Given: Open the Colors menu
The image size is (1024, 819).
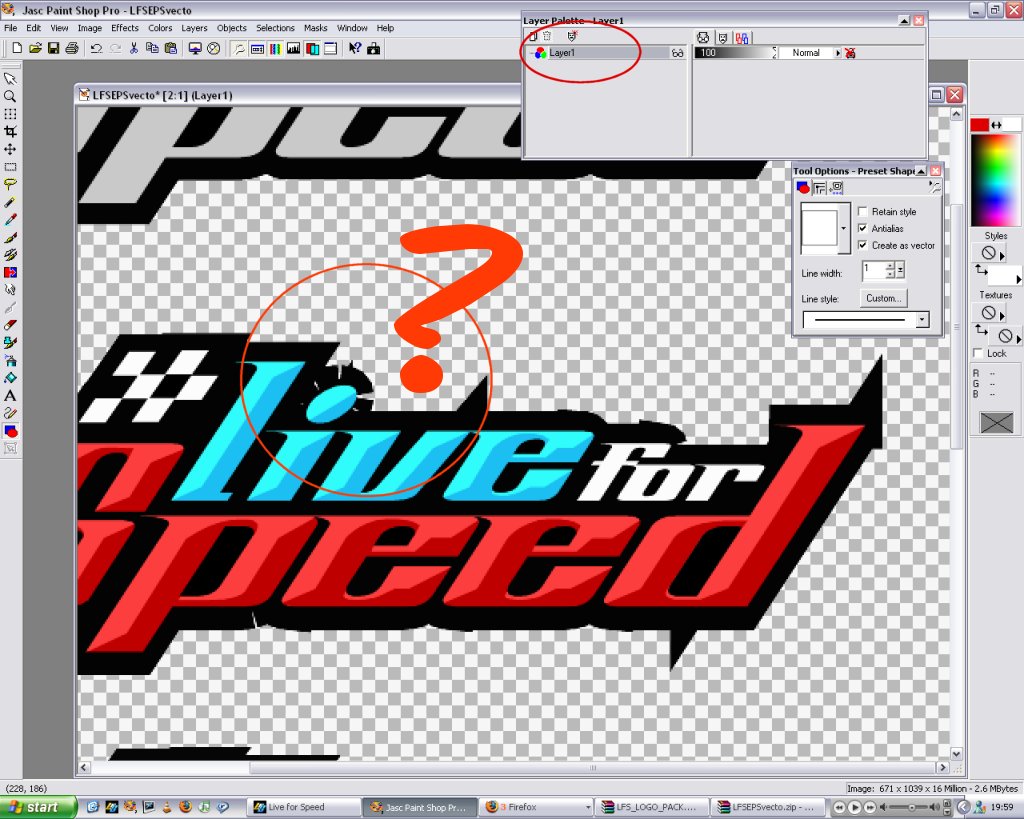Looking at the screenshot, I should [160, 28].
